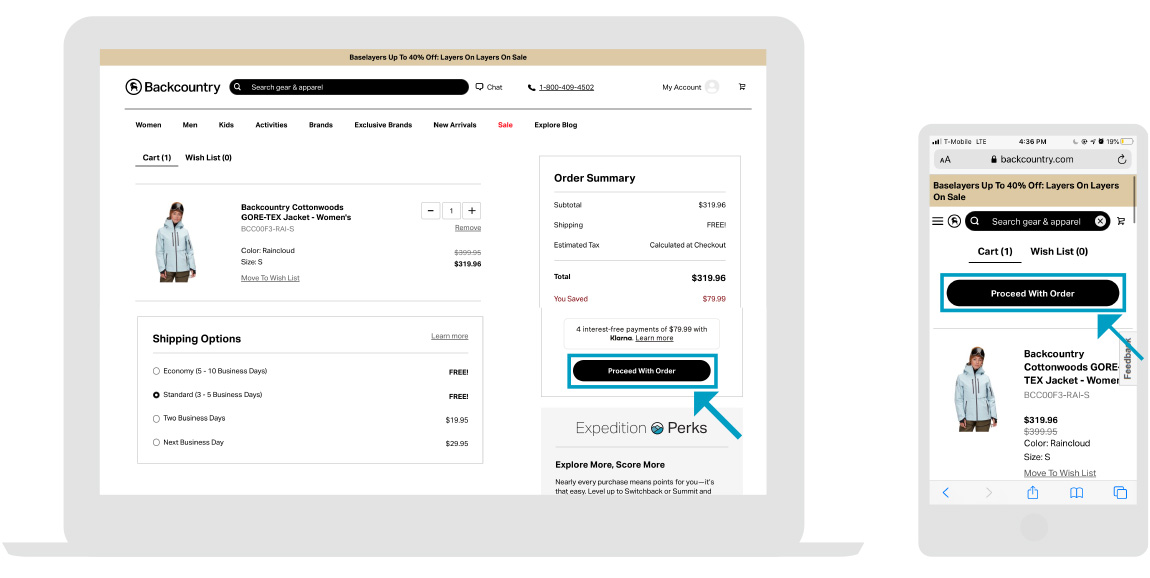Open Safari tabs icon on phone
1150x578 pixels.
click(1120, 493)
